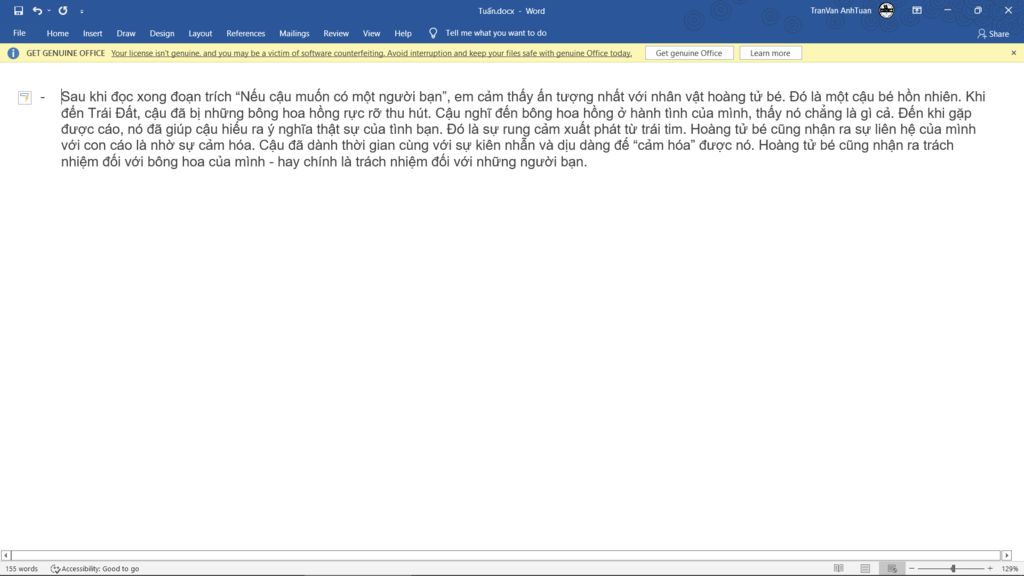Minimize the Word window
The width and height of the screenshot is (1024, 576).
(948, 10)
